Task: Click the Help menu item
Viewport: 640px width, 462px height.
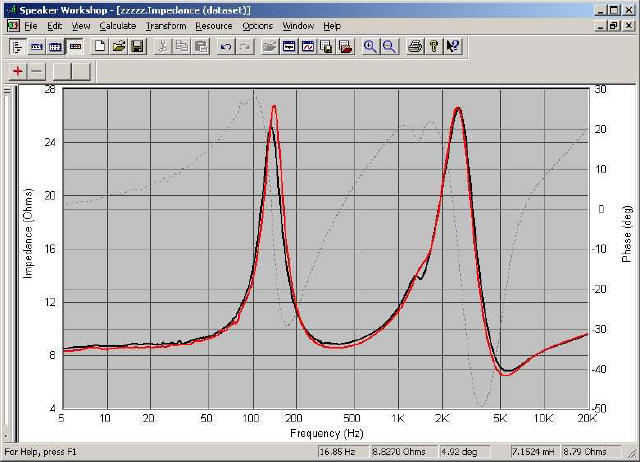Action: coord(331,25)
